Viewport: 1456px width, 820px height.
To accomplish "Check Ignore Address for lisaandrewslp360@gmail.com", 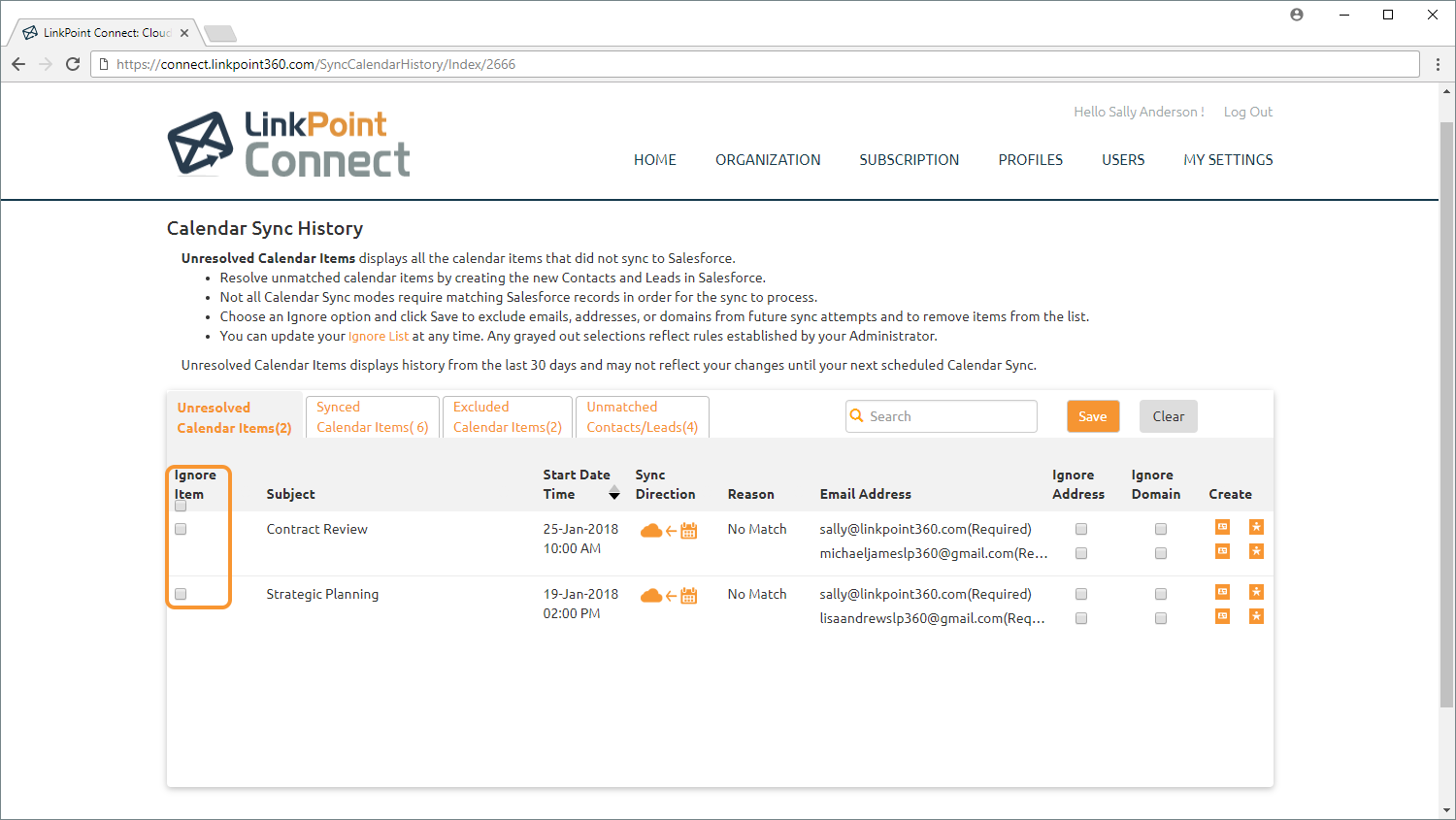I will [1081, 618].
